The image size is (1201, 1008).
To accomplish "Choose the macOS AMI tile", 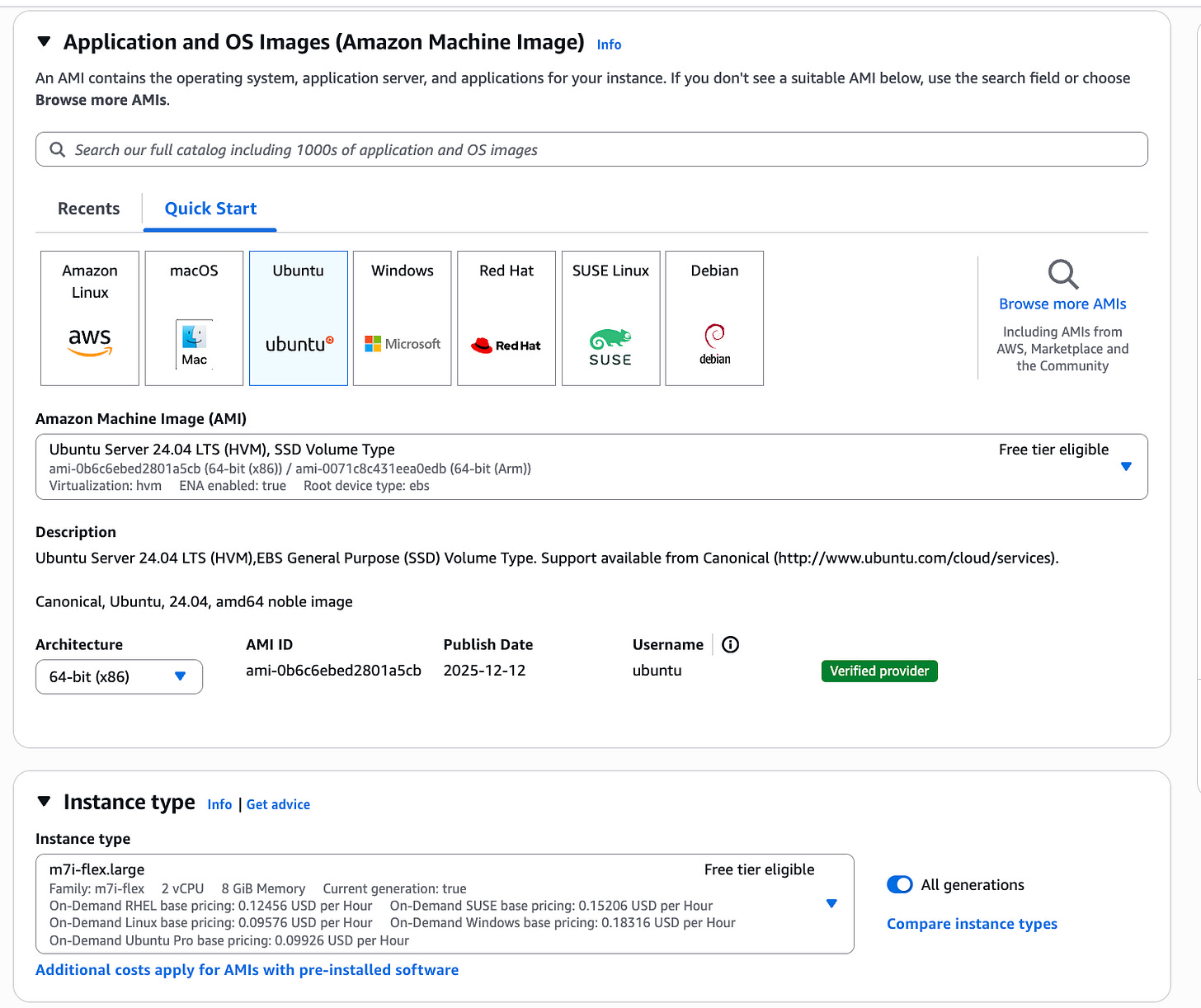I will [194, 318].
